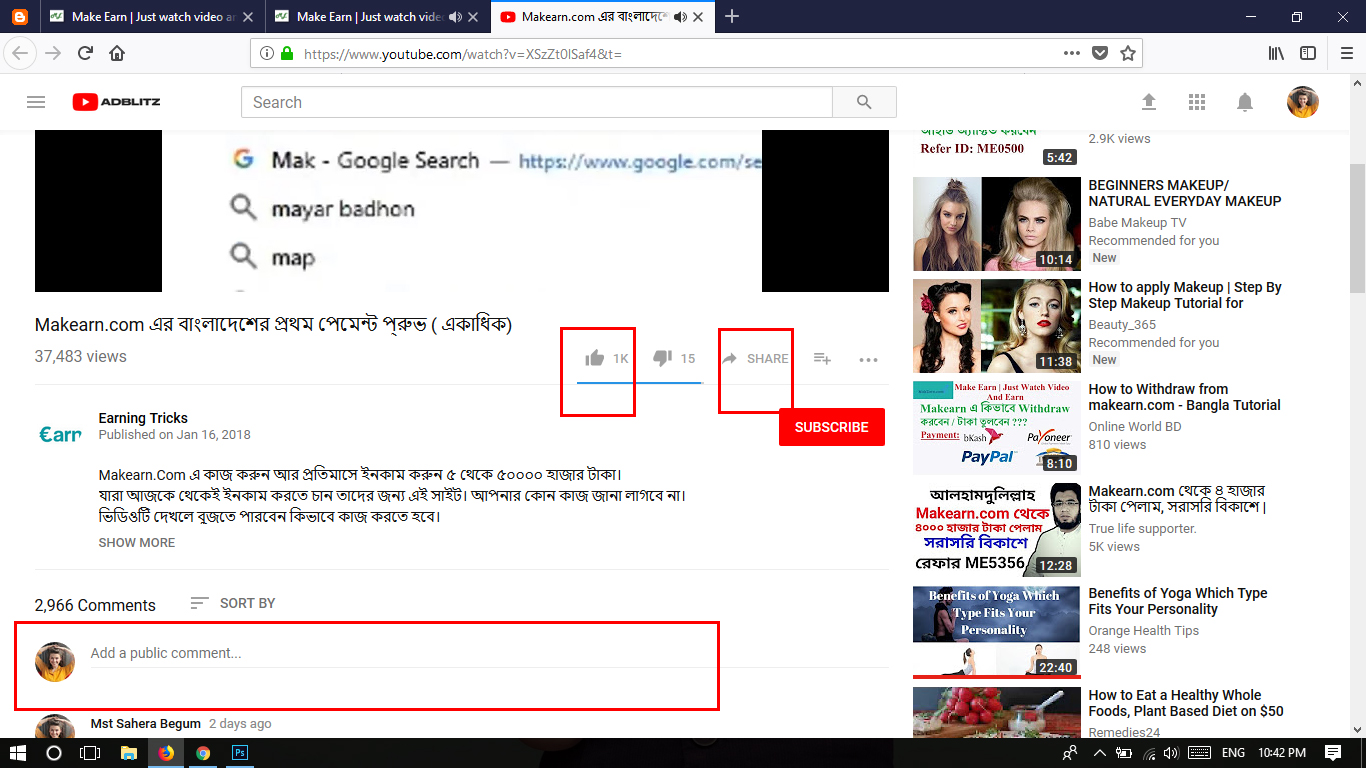1366x768 pixels.
Task: Open the account avatar menu
Action: click(1302, 102)
